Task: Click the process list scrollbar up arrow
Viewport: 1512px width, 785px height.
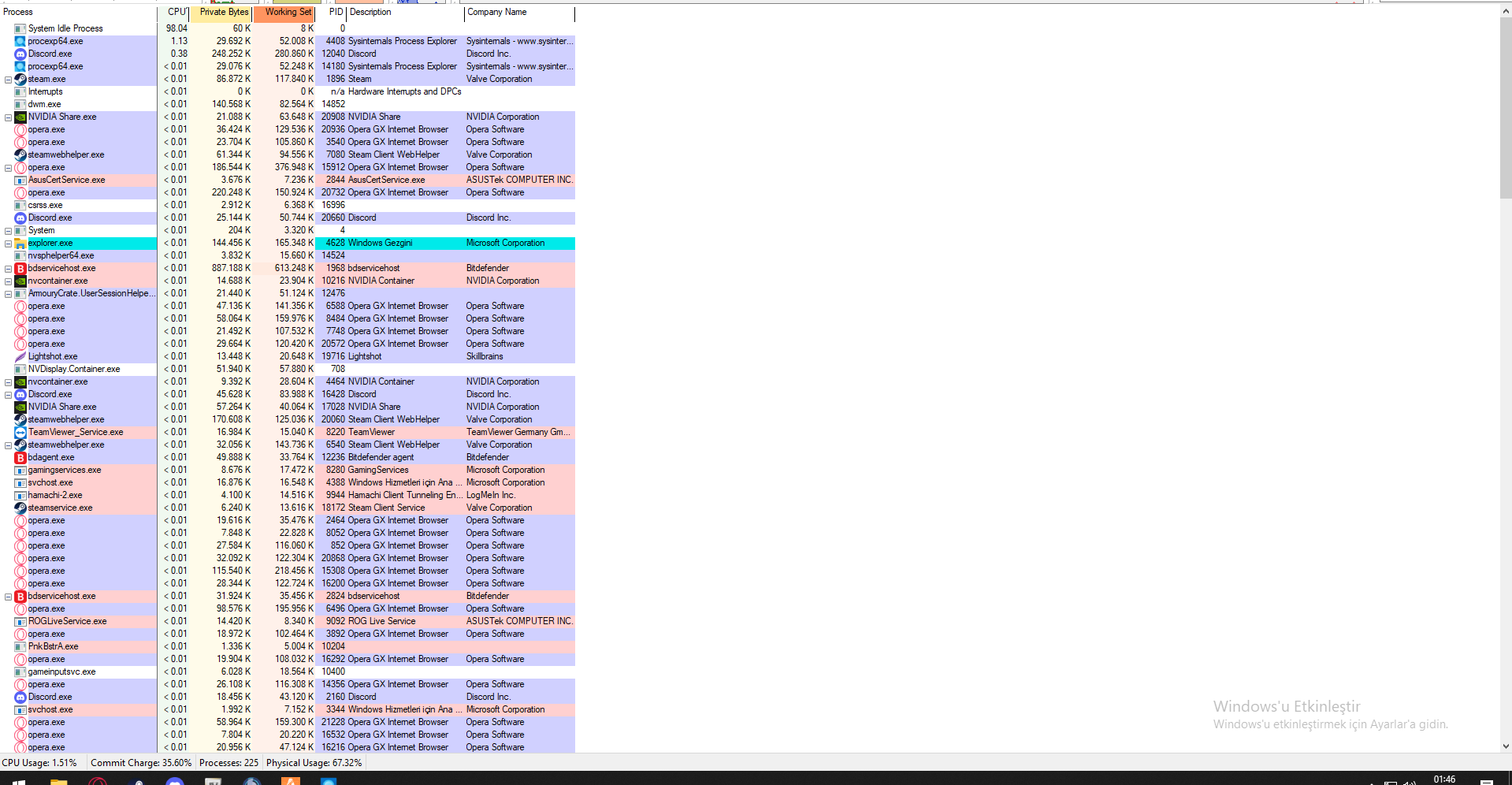Action: (1506, 12)
